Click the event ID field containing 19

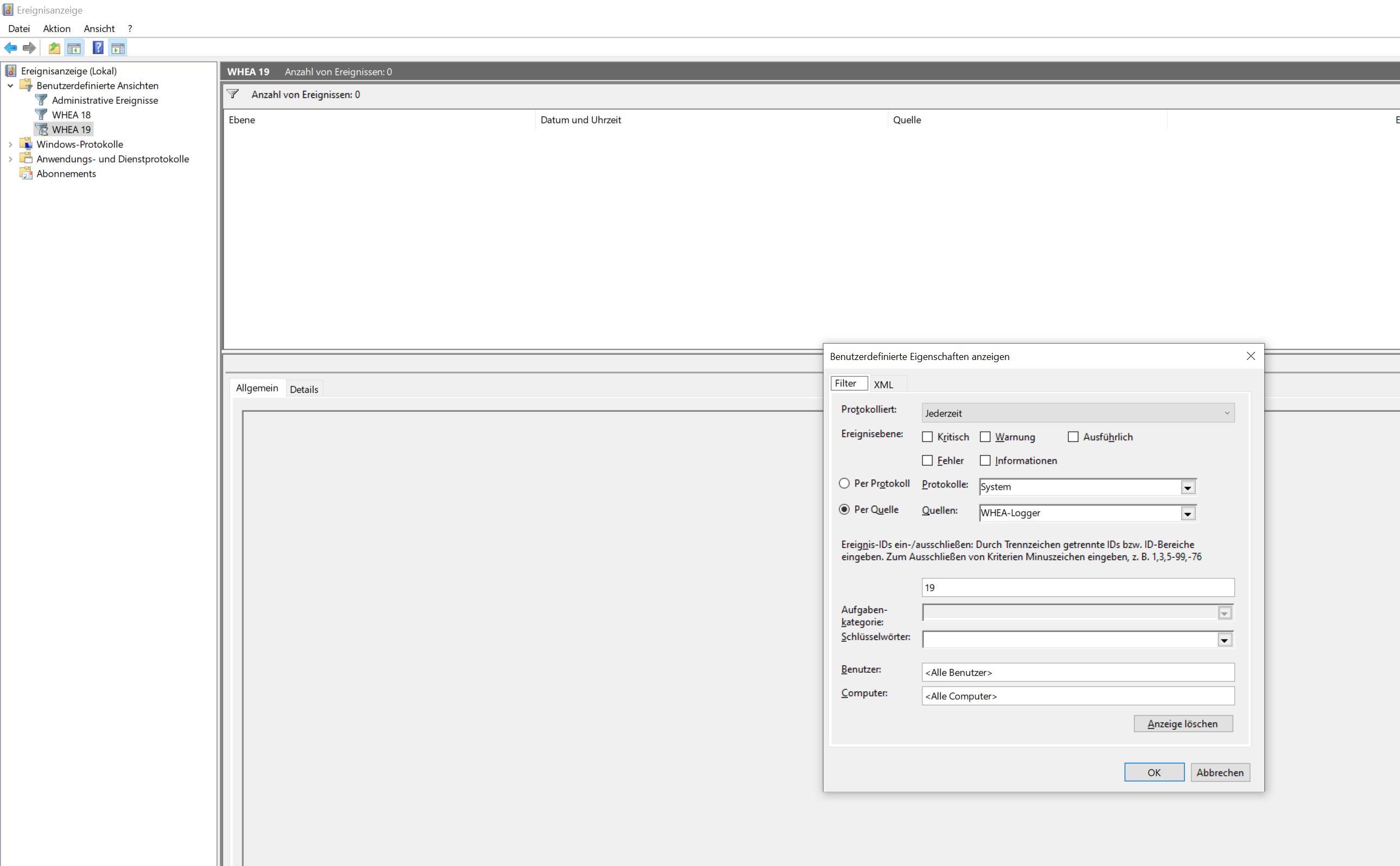click(1078, 587)
